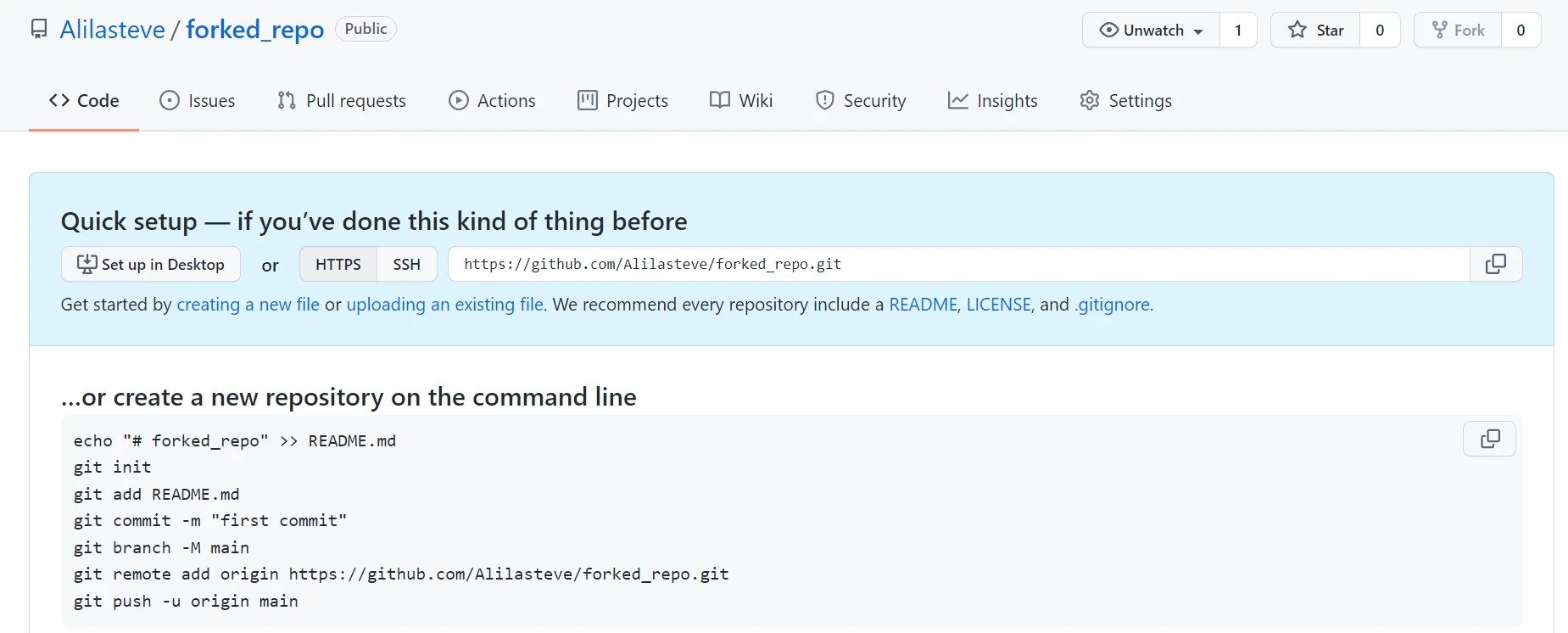The width and height of the screenshot is (1568, 633).
Task: Expand the Unwatch dropdown
Action: (1151, 31)
